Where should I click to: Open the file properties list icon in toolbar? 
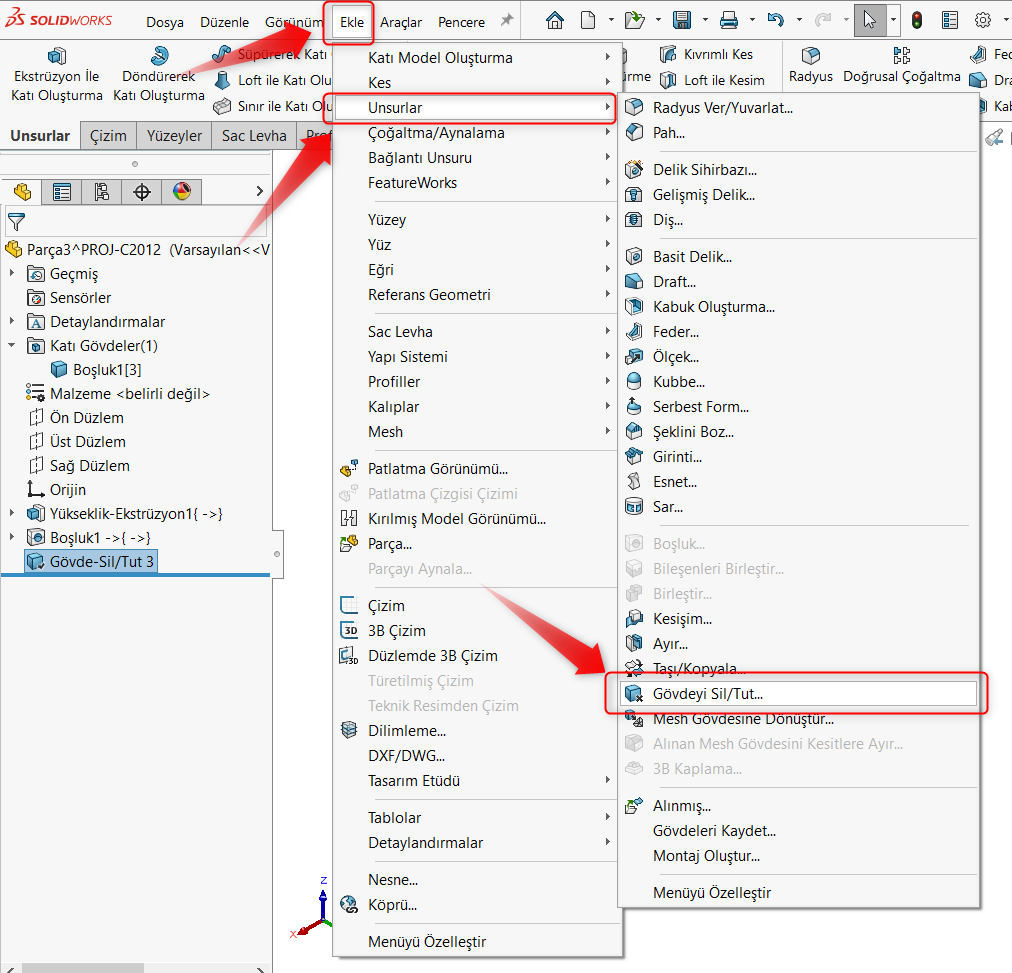(x=950, y=21)
